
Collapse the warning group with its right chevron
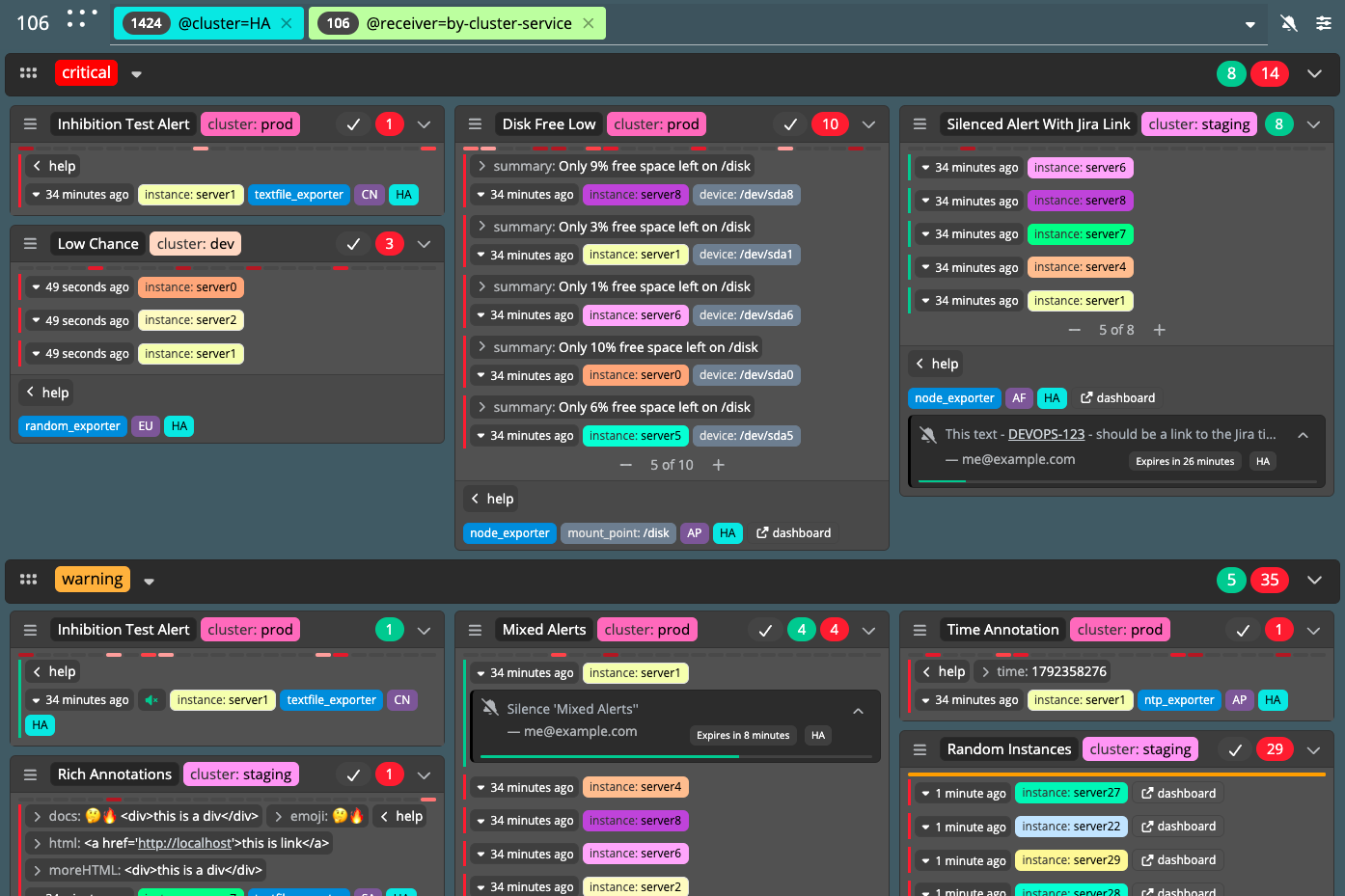click(1314, 580)
